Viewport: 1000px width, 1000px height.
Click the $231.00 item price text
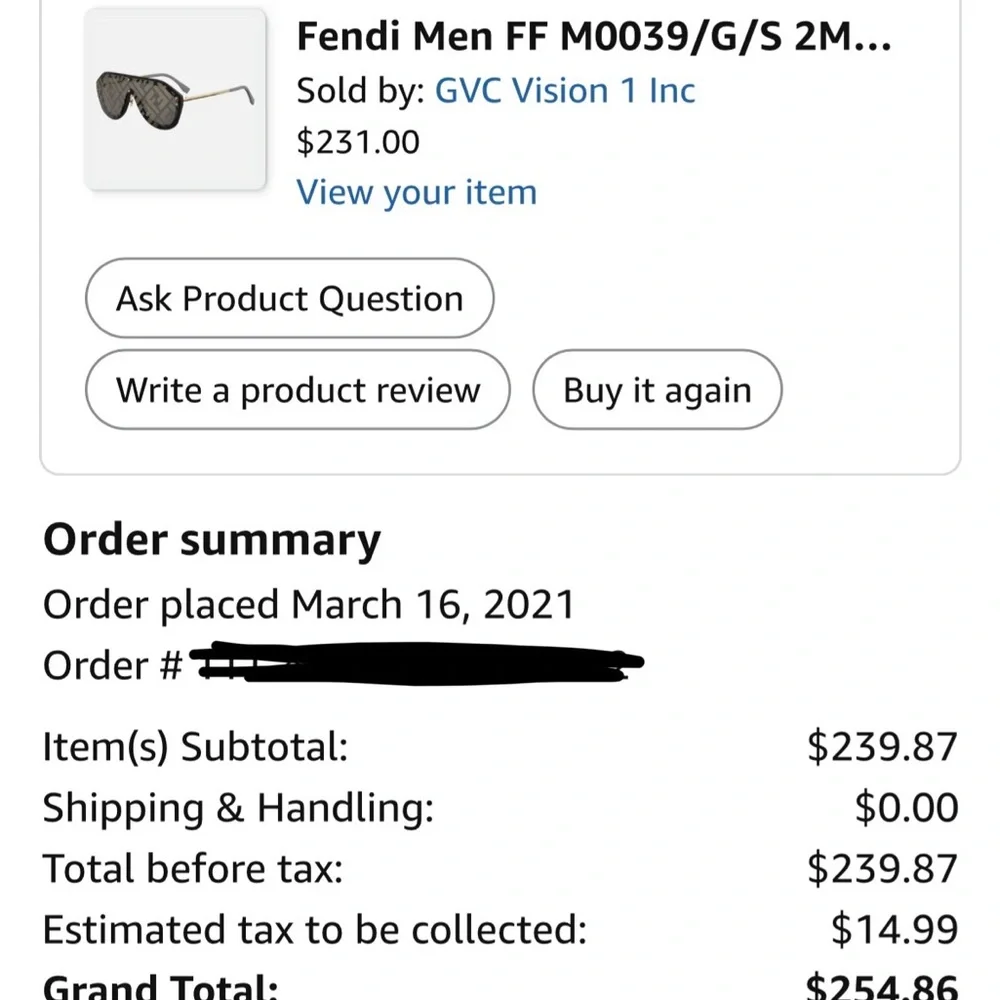[x=356, y=142]
